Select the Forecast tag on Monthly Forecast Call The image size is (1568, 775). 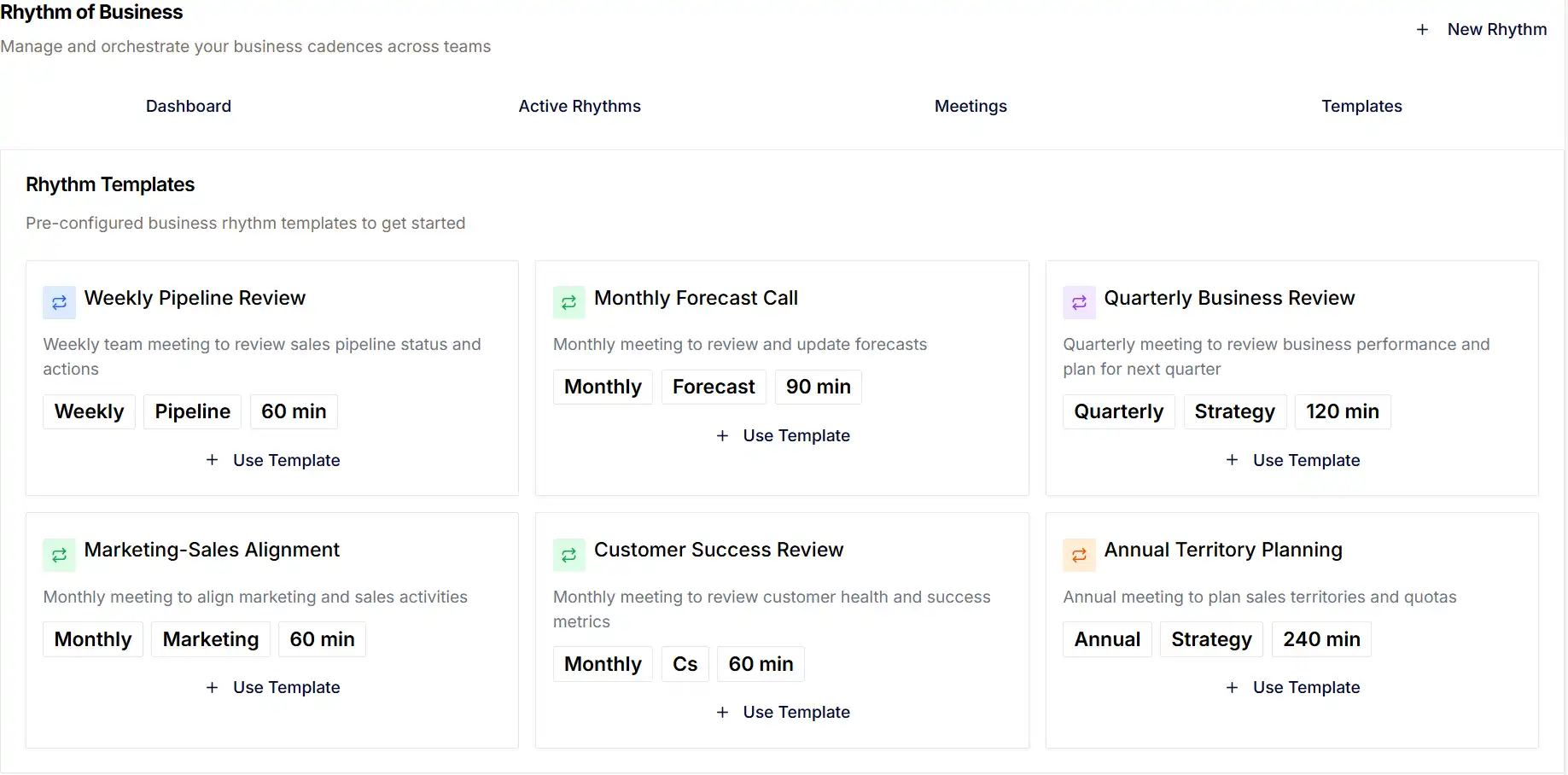click(714, 387)
